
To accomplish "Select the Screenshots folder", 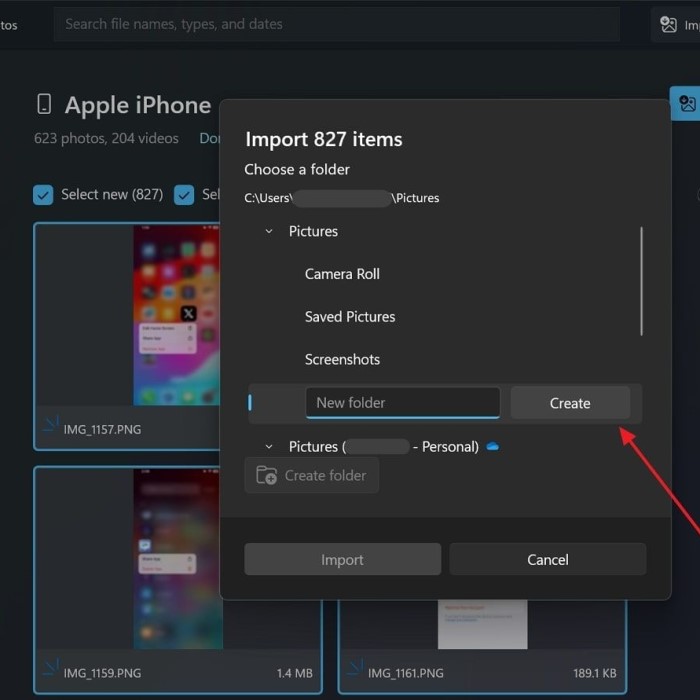I will click(342, 359).
